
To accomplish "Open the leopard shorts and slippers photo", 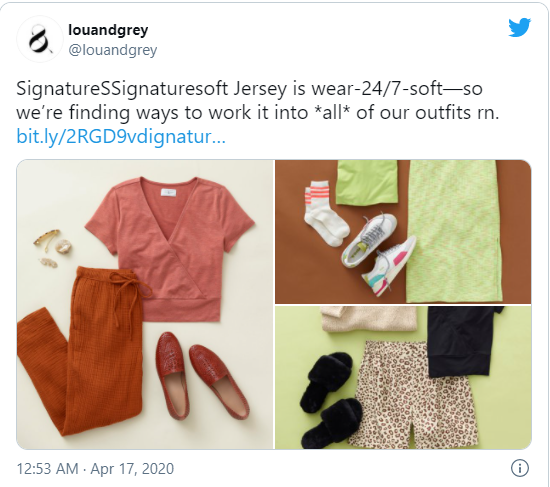I will pyautogui.click(x=403, y=378).
